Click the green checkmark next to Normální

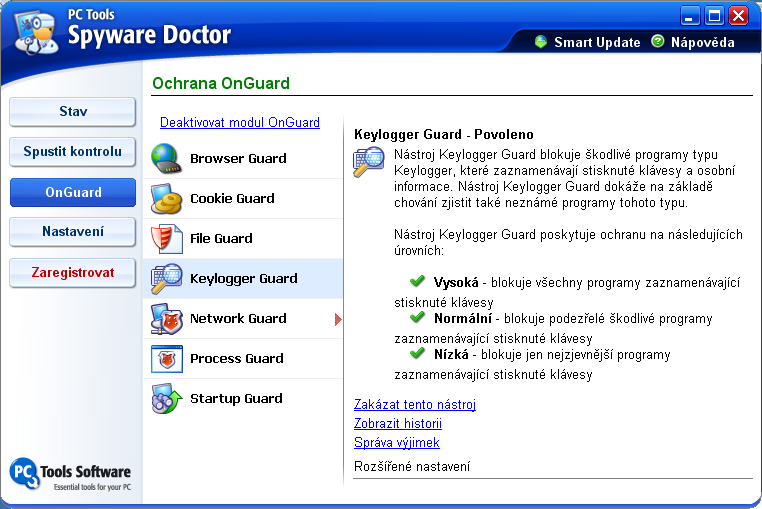coord(417,317)
